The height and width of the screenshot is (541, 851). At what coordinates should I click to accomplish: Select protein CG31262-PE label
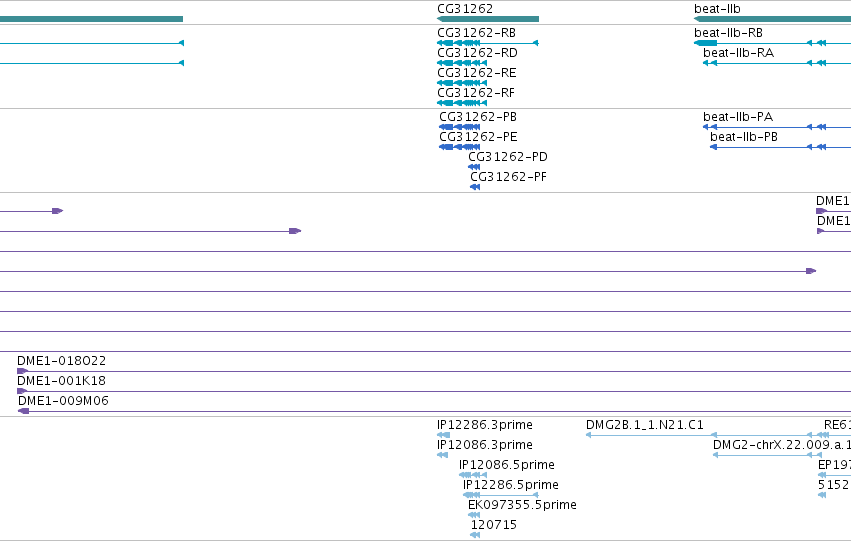pyautogui.click(x=478, y=137)
